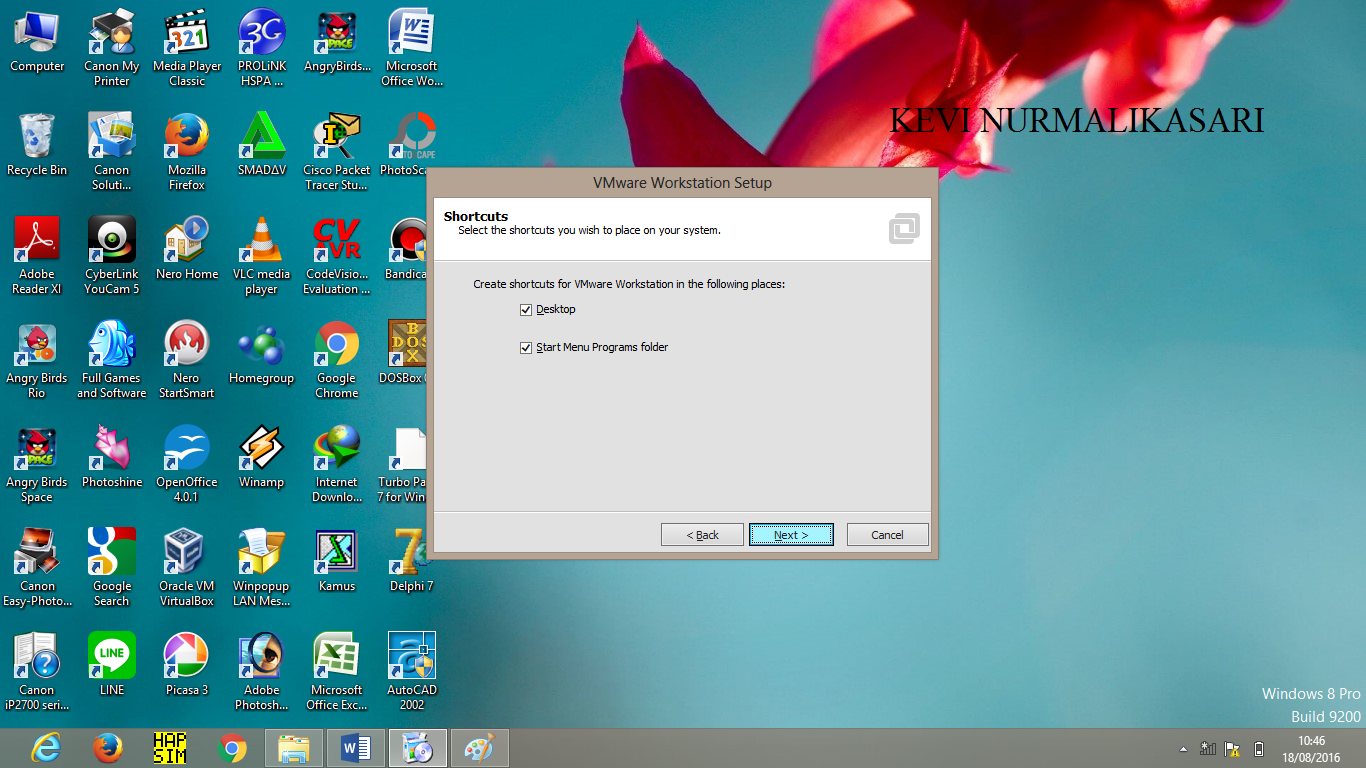Select Cisco Packet Tracer shortcut
The width and height of the screenshot is (1366, 768).
(x=337, y=152)
